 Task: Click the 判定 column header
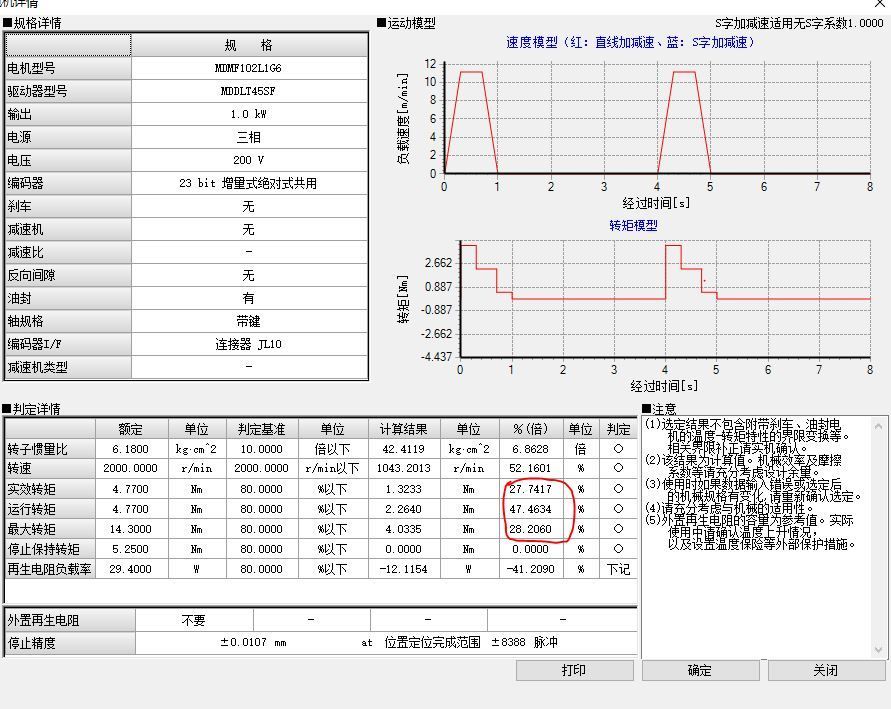click(618, 429)
